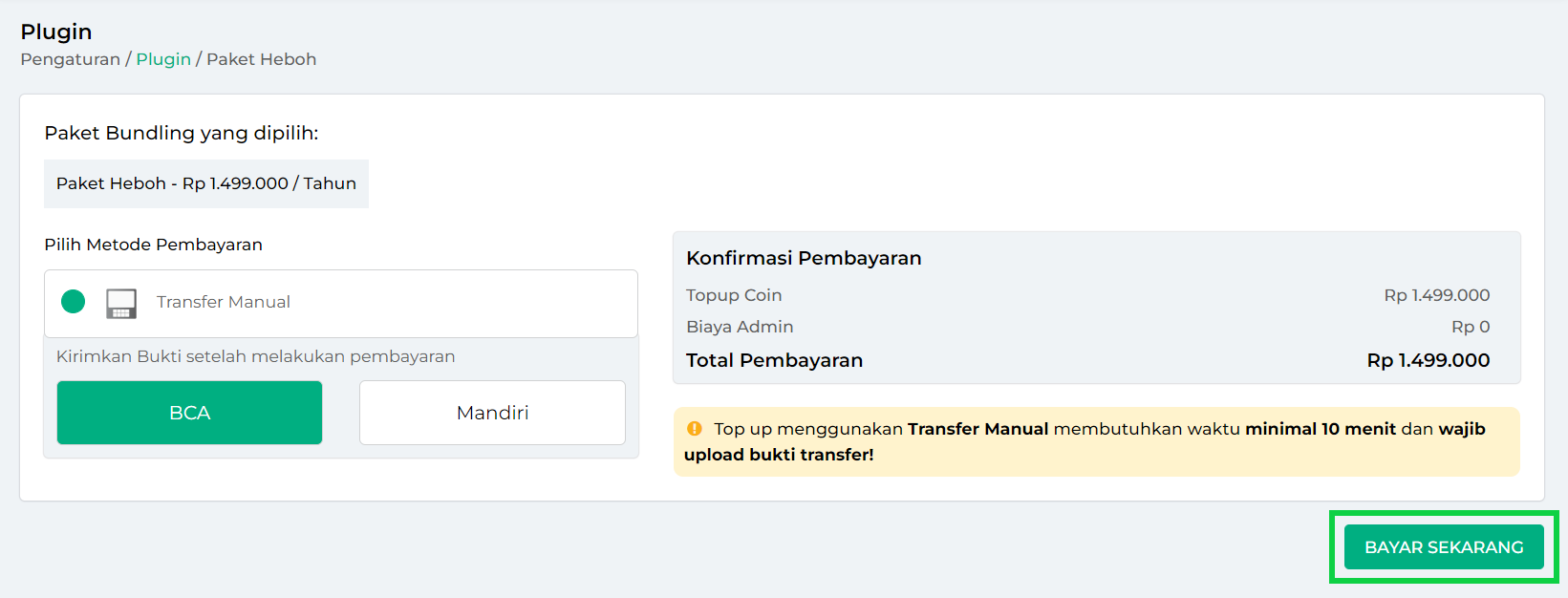Screen dimensions: 1568x598
Task: Click the Paket Heboh price badge
Action: coord(206,183)
